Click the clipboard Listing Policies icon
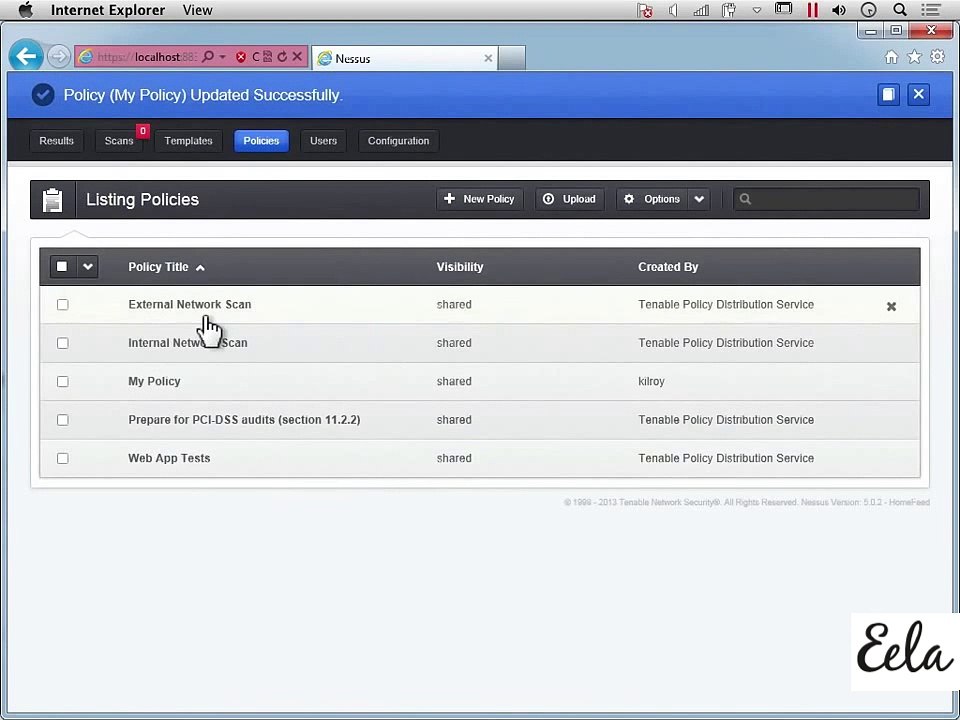Viewport: 960px width, 720px height. [x=53, y=200]
